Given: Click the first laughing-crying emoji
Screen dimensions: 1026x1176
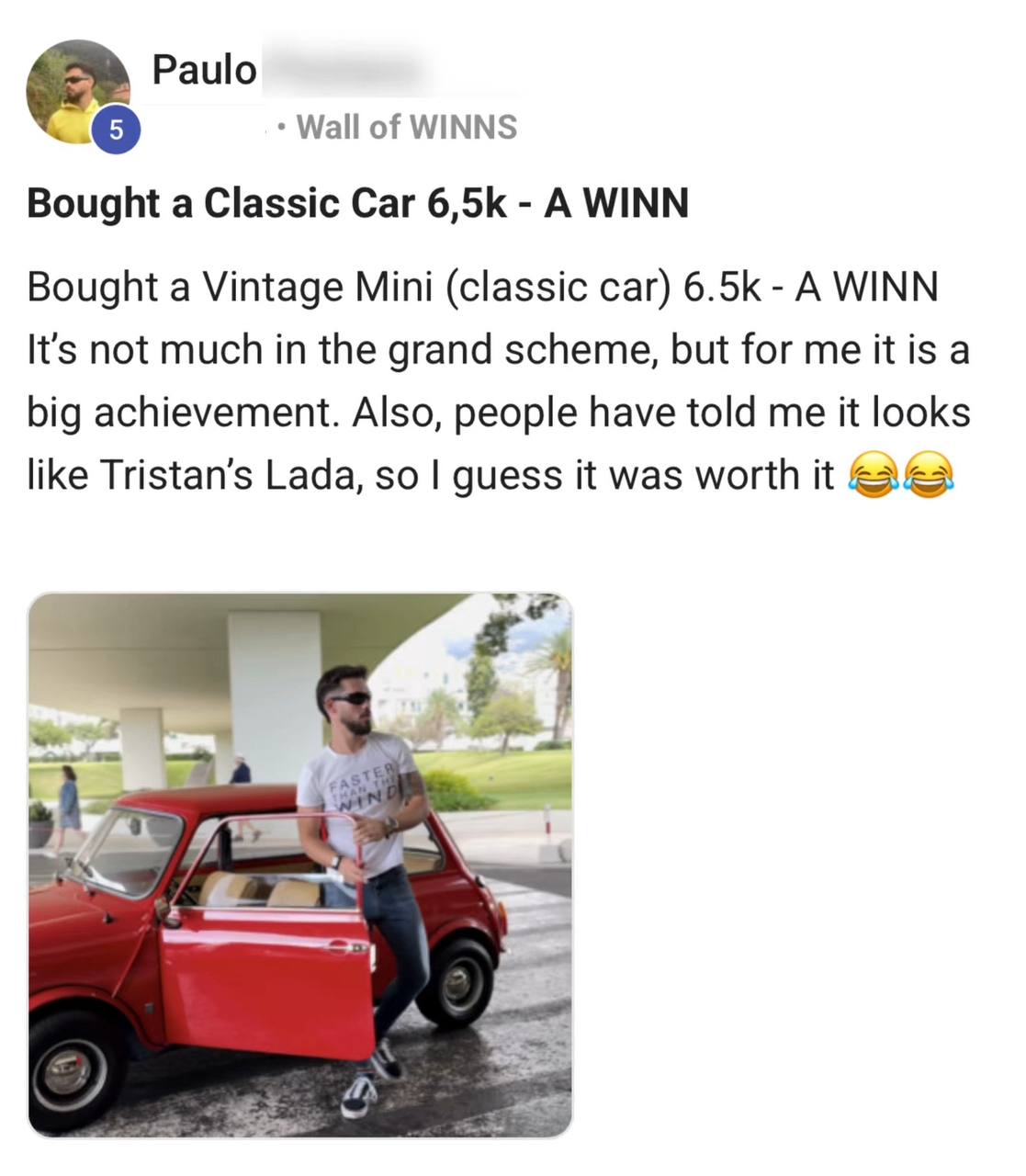Looking at the screenshot, I should pyautogui.click(x=873, y=476).
